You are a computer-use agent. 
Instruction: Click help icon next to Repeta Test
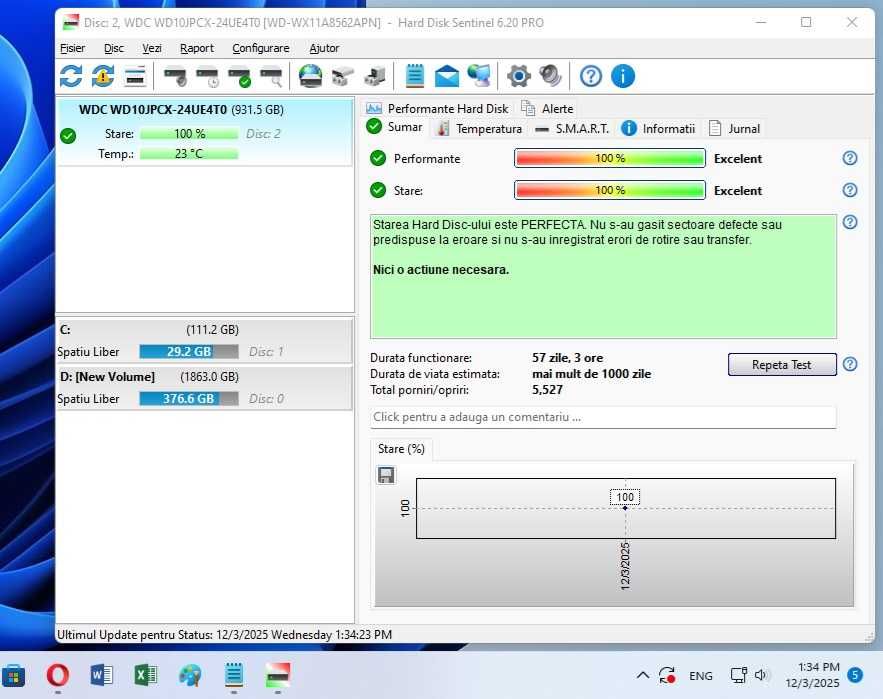coord(850,364)
